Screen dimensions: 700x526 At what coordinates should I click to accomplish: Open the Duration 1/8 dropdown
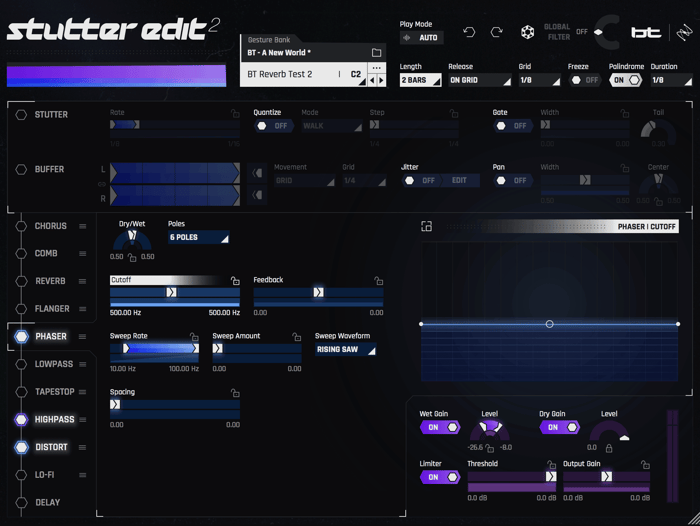point(671,80)
